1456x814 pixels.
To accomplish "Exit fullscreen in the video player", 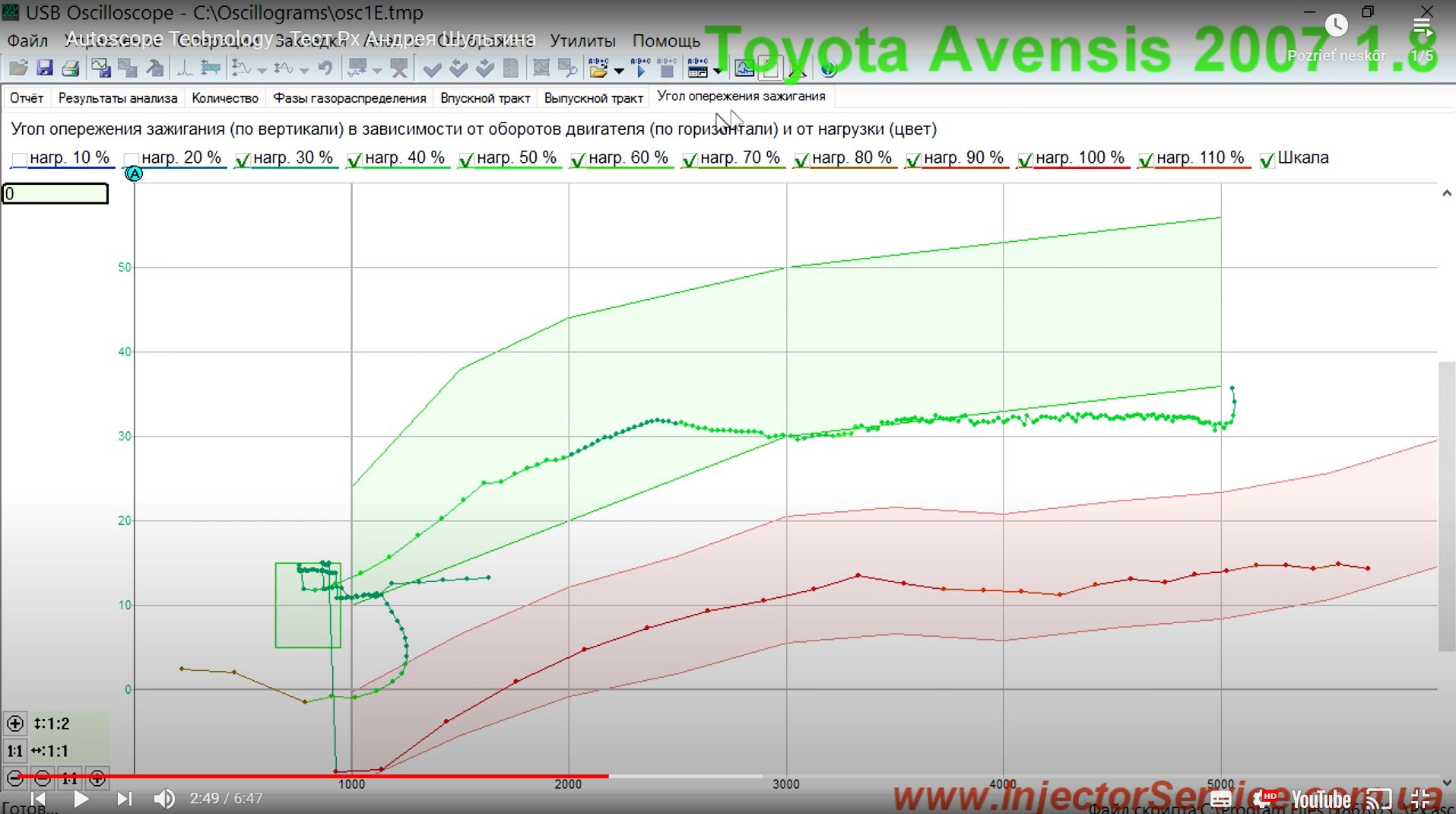I will coord(1420,799).
